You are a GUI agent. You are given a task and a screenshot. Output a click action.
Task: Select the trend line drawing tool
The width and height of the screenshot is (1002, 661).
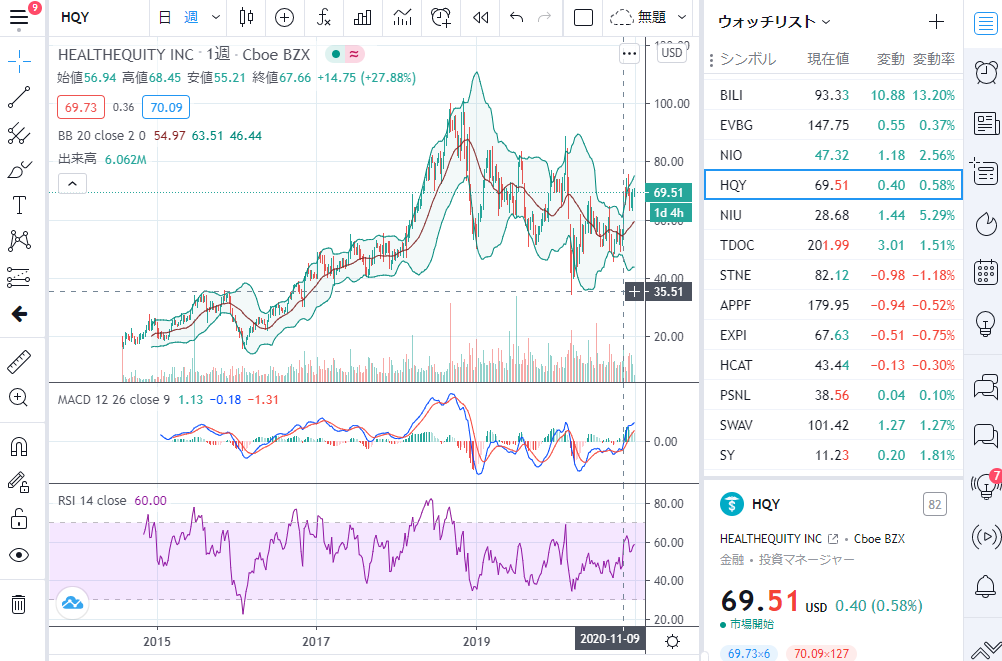[x=20, y=97]
